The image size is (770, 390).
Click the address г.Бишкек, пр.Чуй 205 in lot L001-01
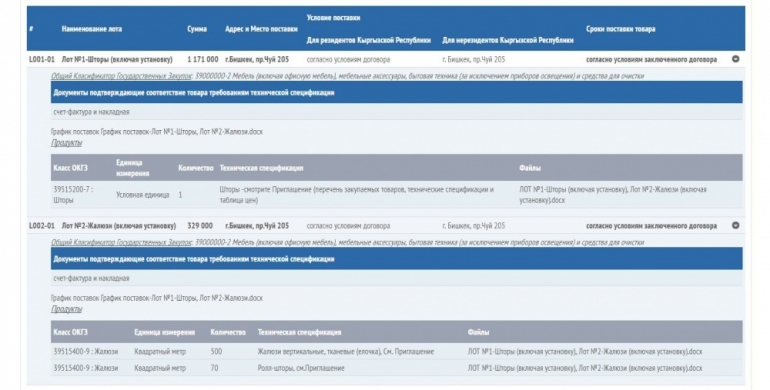[257, 59]
